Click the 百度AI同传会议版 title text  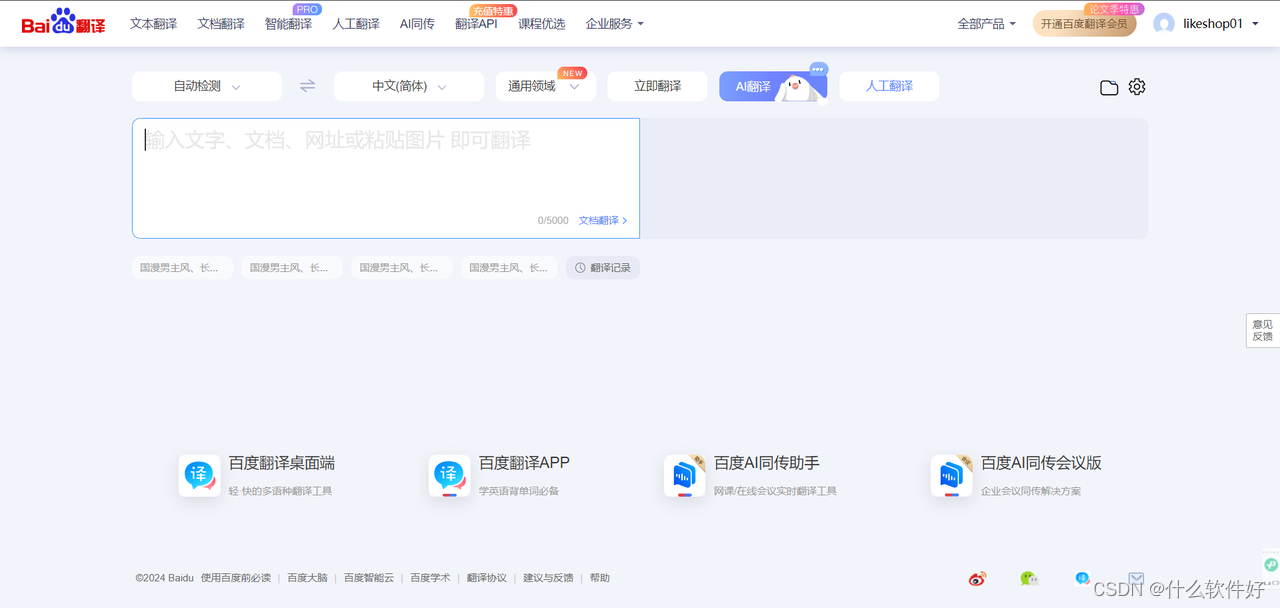point(1041,463)
